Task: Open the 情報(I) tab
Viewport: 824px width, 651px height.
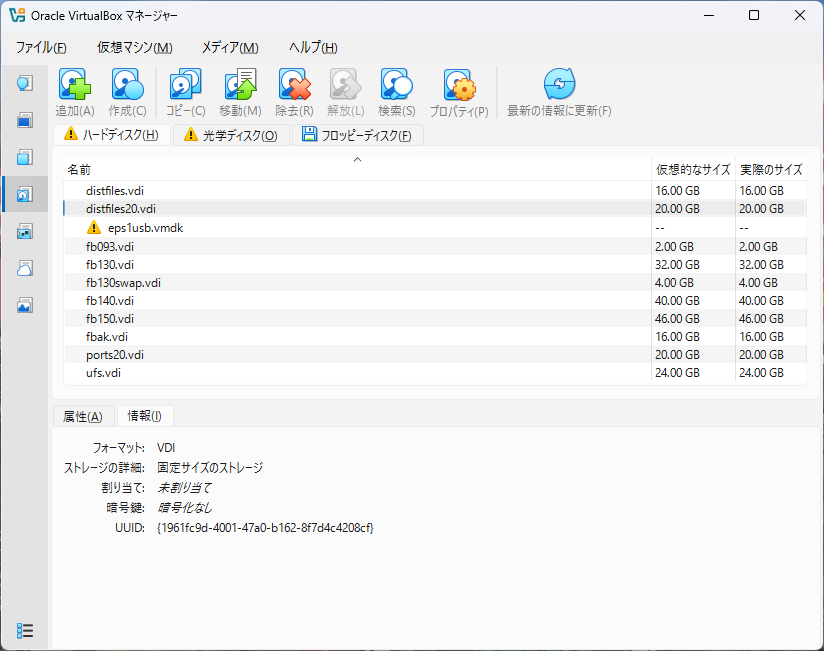Action: point(145,416)
